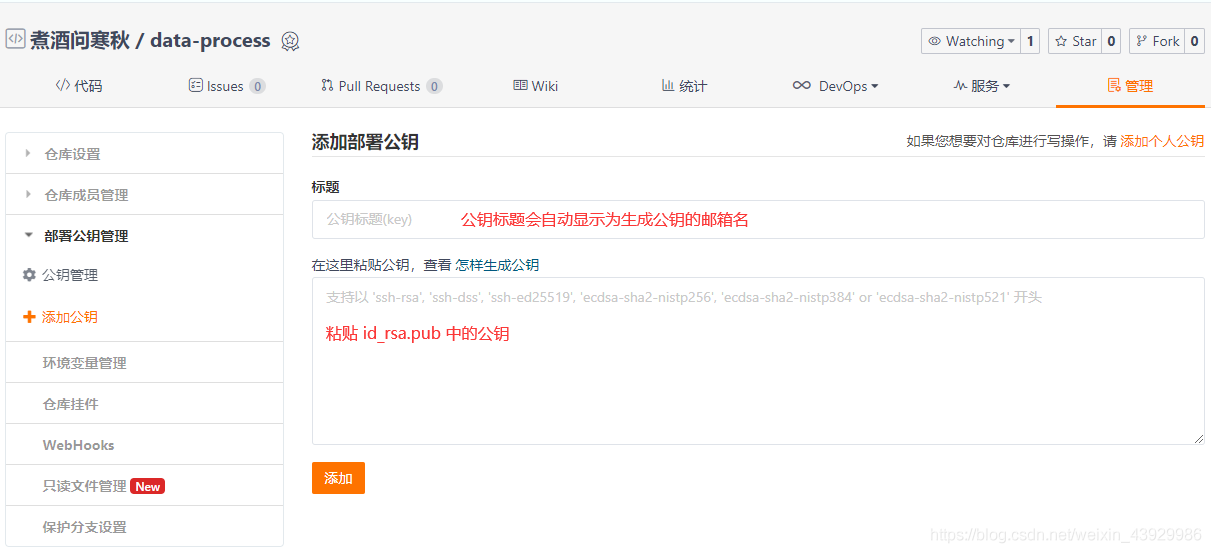
Task: Open the 添加个人公钥 link
Action: point(1162,141)
